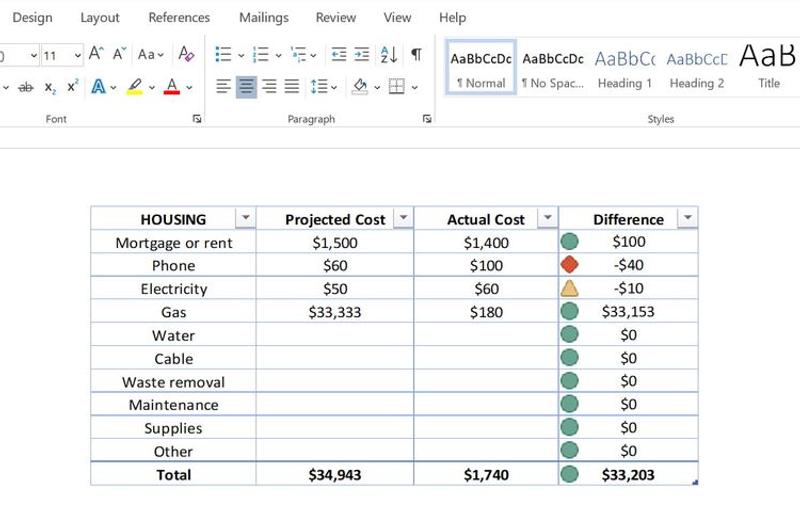Select the Gas Projected Cost cell showing $33,333
The height and width of the screenshot is (516, 800).
pos(335,311)
